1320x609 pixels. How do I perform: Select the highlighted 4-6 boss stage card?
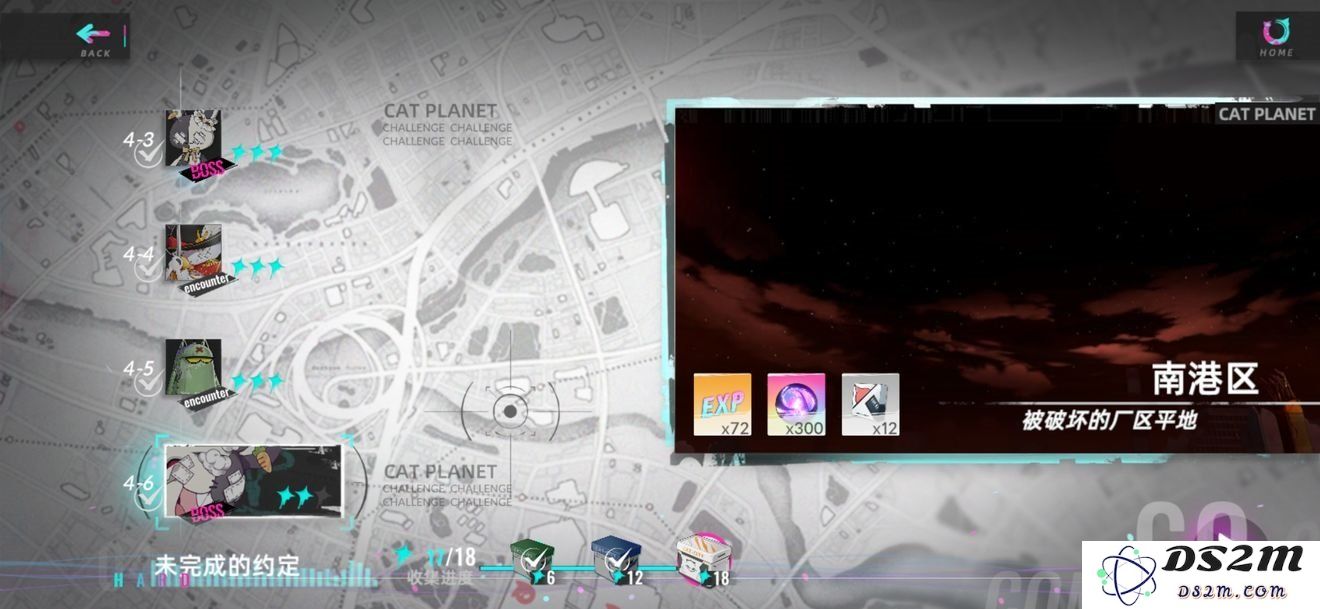253,482
